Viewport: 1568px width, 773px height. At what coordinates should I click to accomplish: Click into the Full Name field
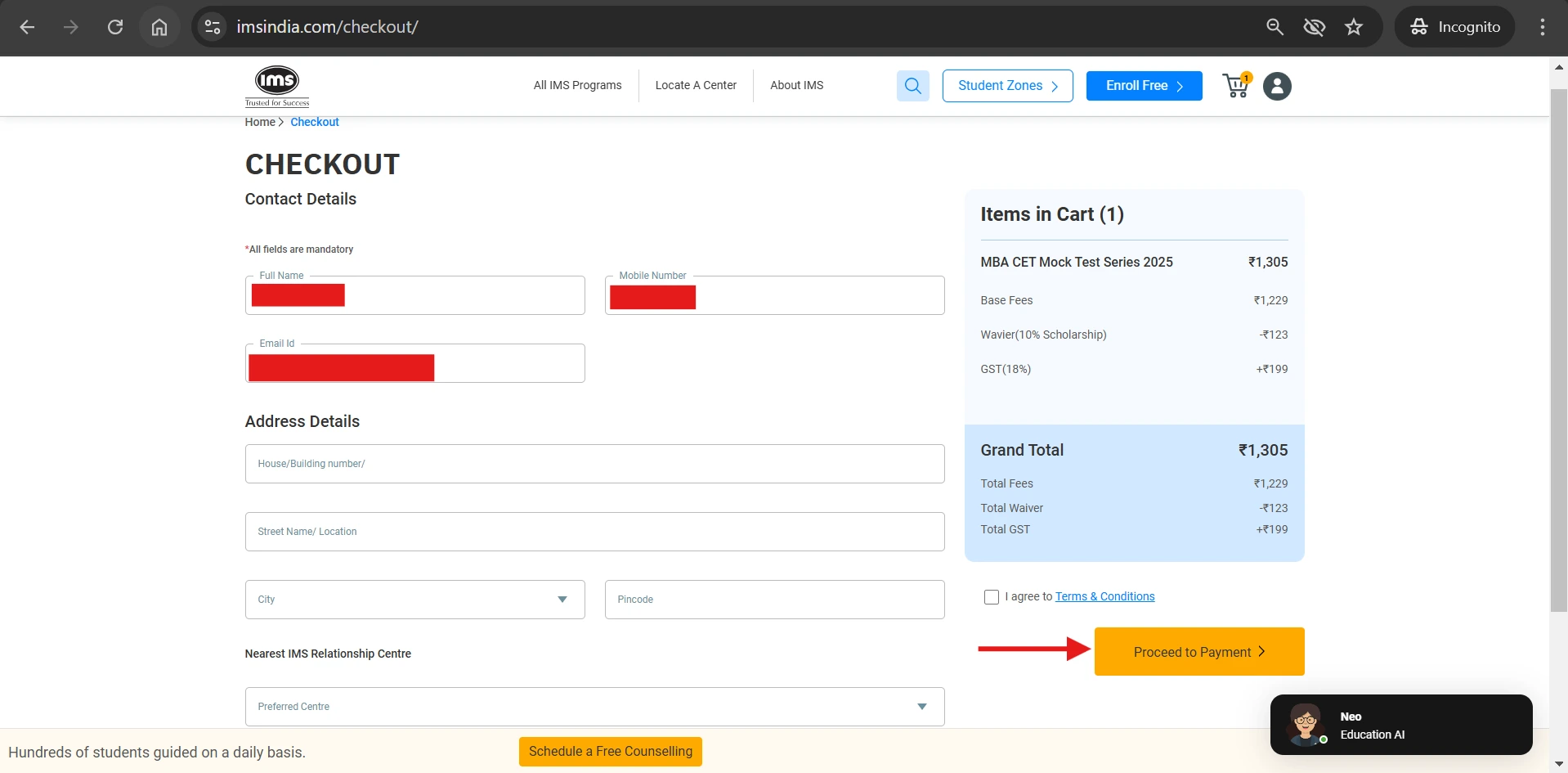(414, 295)
